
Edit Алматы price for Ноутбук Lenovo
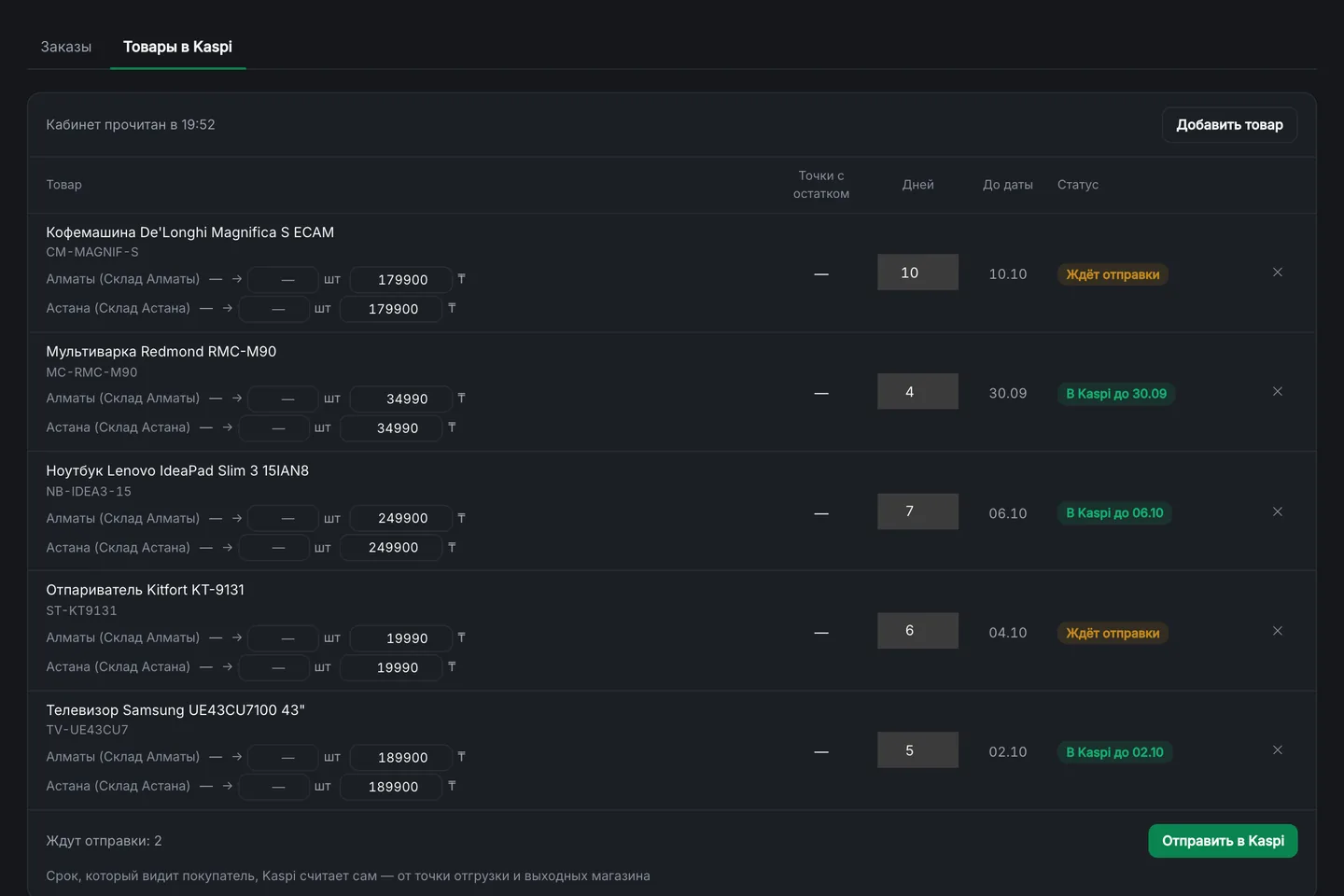click(401, 518)
